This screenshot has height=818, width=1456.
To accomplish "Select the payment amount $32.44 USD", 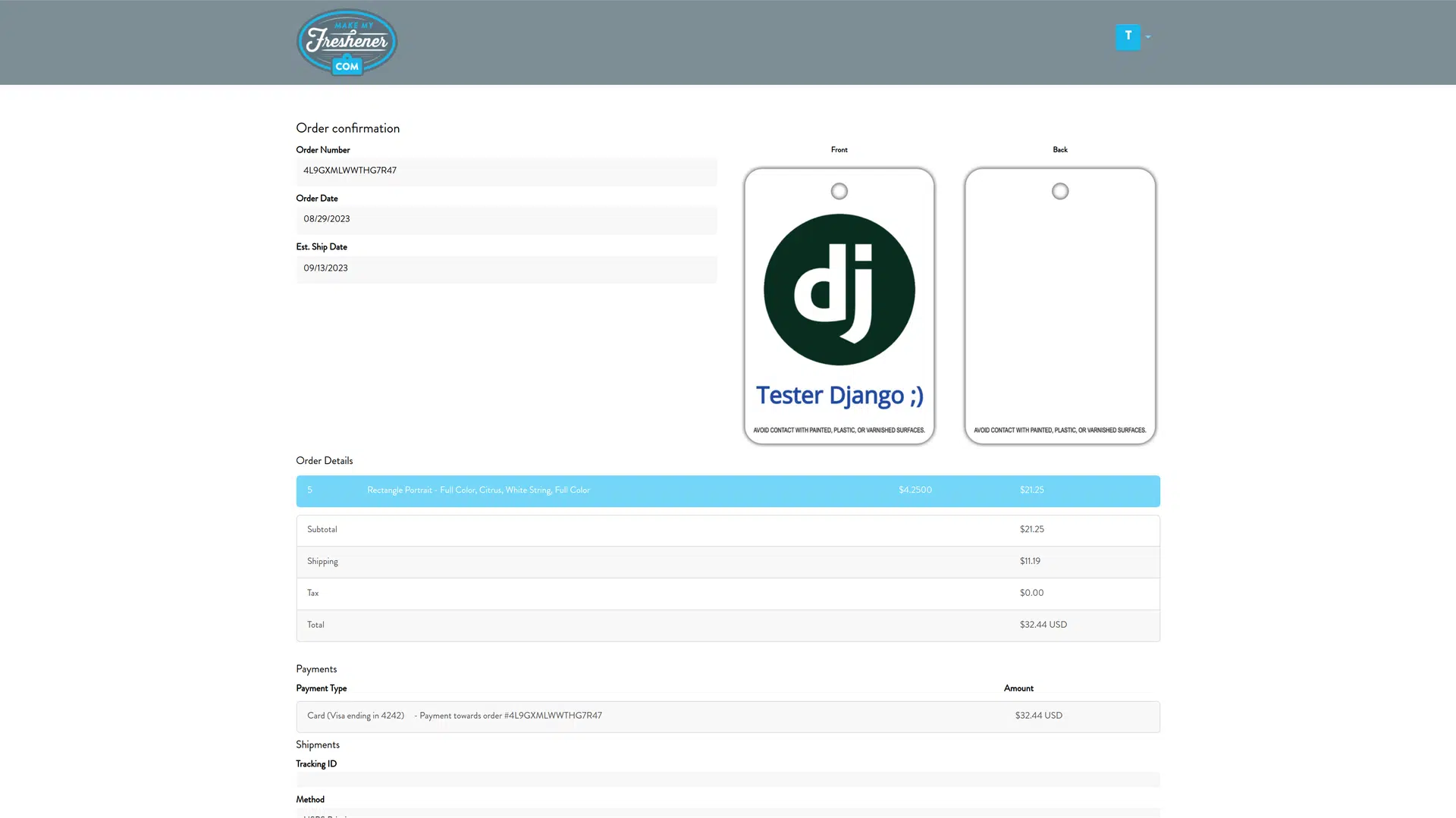I will point(1039,716).
